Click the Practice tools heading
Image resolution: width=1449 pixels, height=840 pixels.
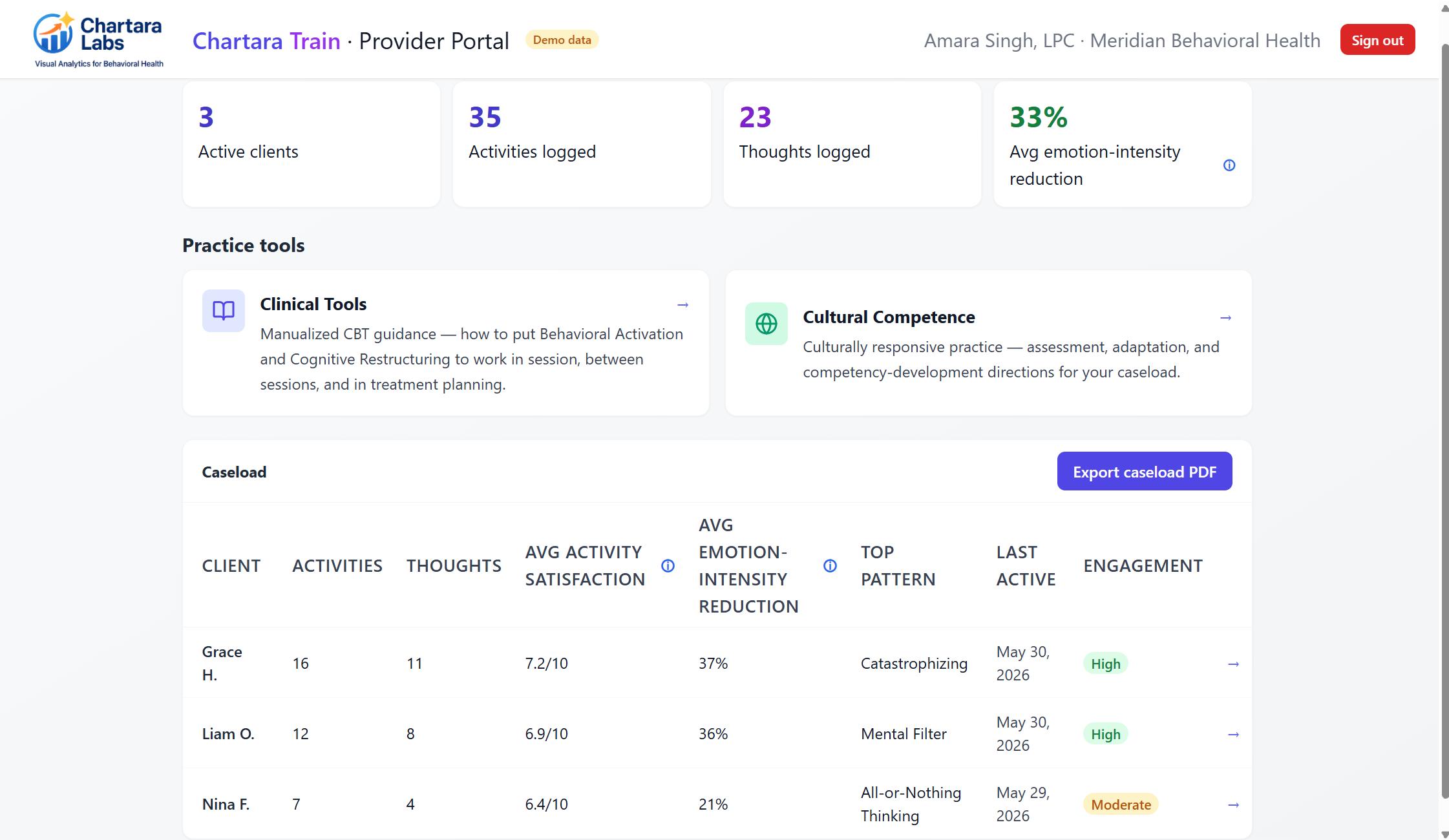click(244, 246)
